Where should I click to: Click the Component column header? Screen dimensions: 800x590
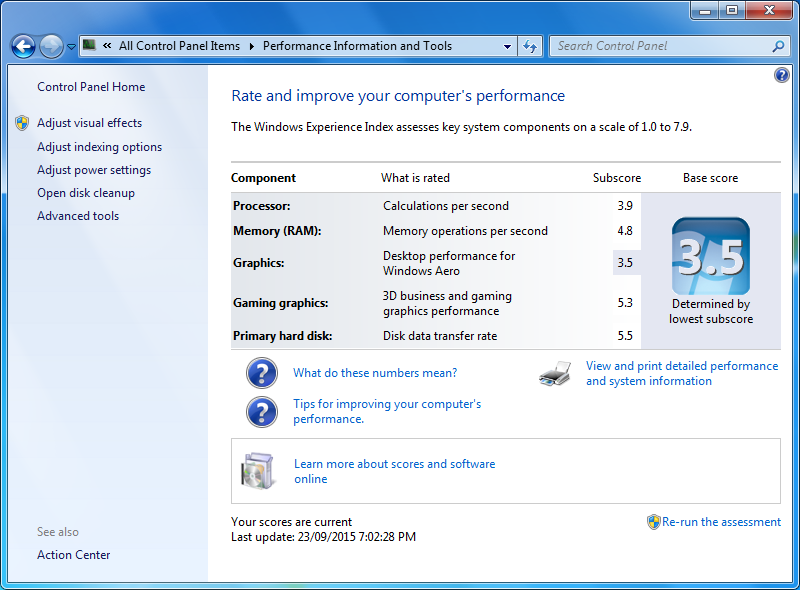click(263, 178)
